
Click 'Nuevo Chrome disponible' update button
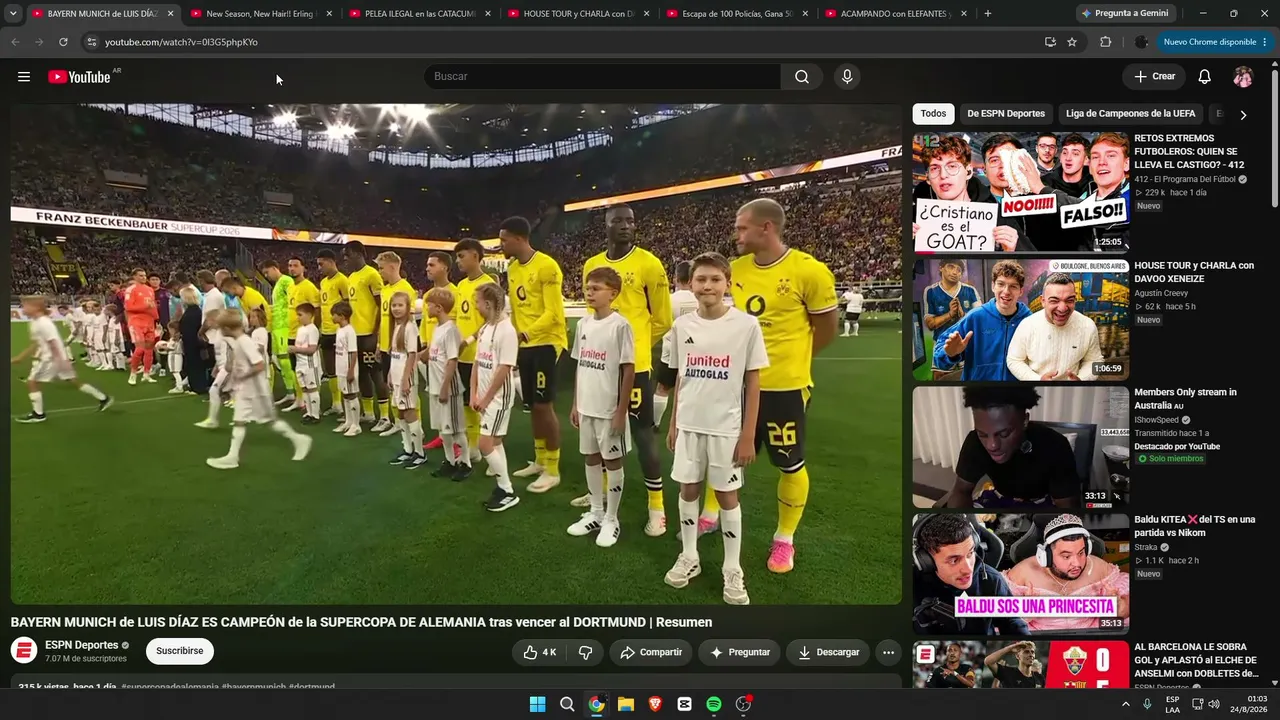point(1215,42)
